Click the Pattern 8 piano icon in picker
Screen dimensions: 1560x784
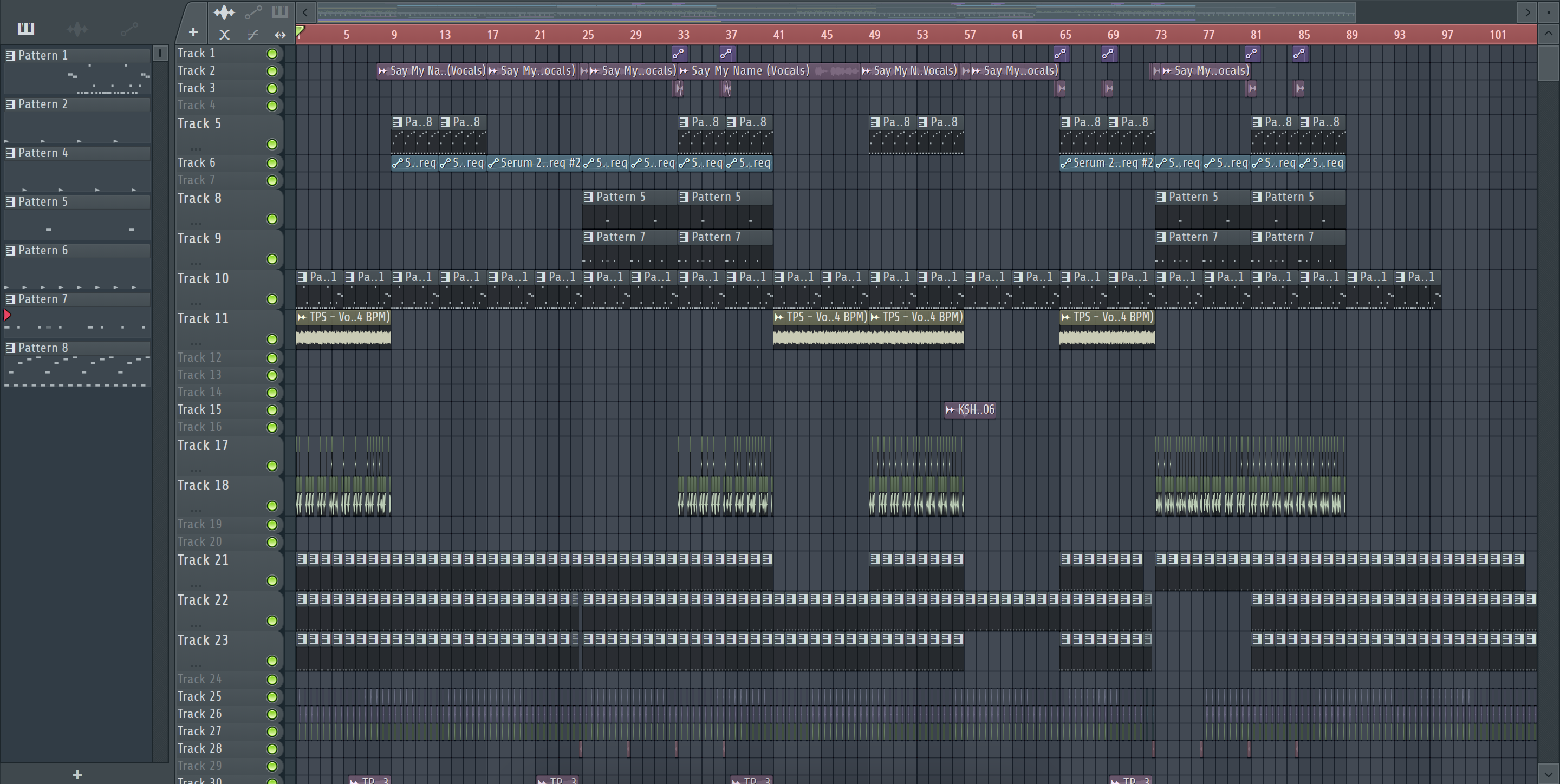[x=10, y=348]
